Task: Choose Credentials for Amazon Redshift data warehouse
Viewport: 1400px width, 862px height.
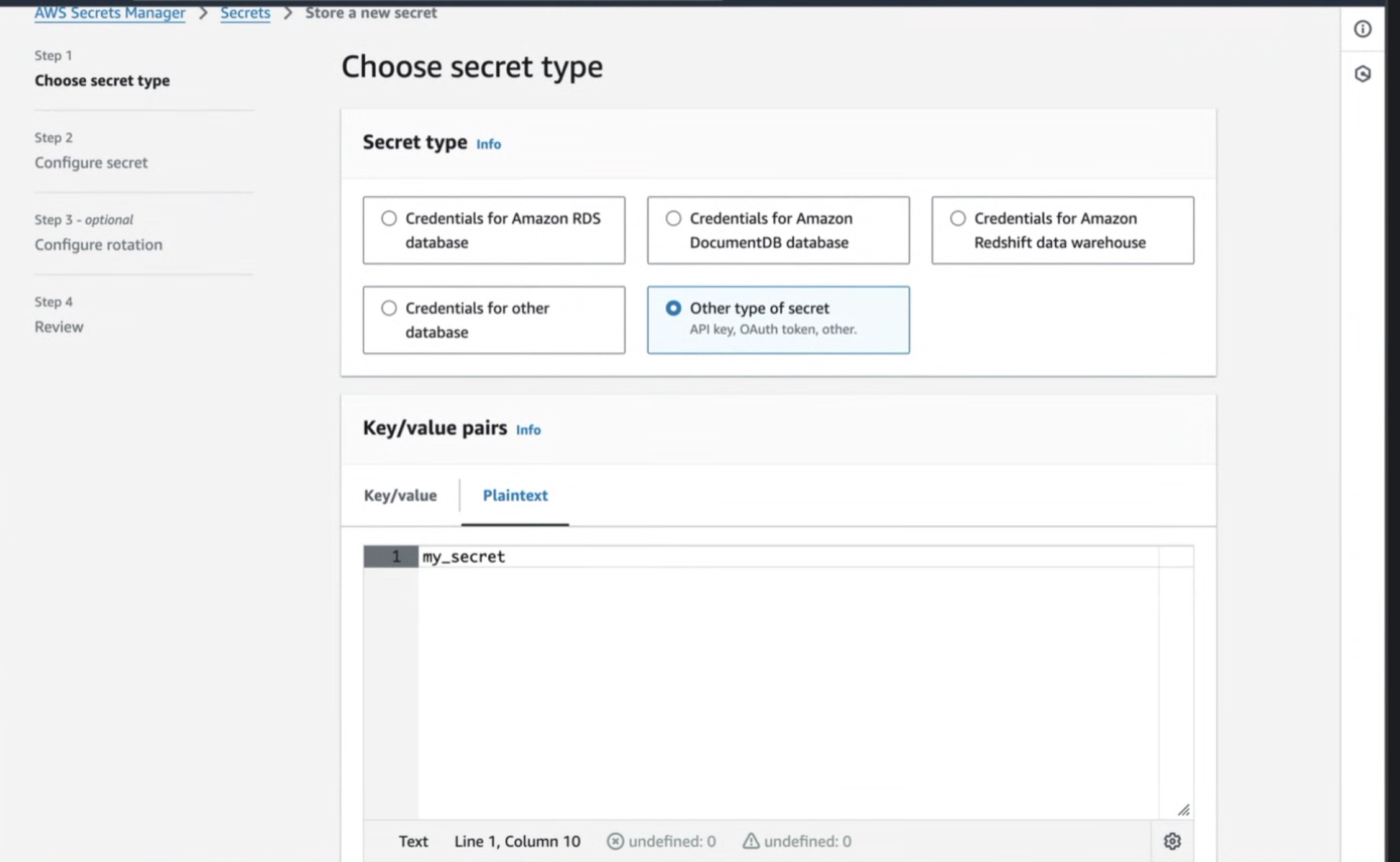Action: click(x=1062, y=230)
